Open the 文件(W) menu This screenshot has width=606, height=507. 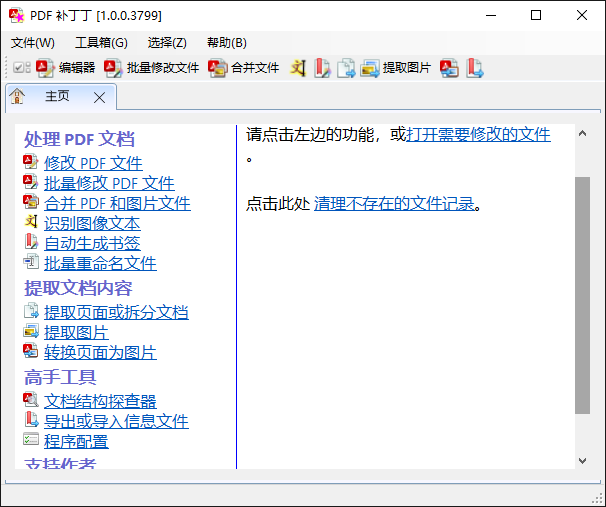tap(32, 43)
